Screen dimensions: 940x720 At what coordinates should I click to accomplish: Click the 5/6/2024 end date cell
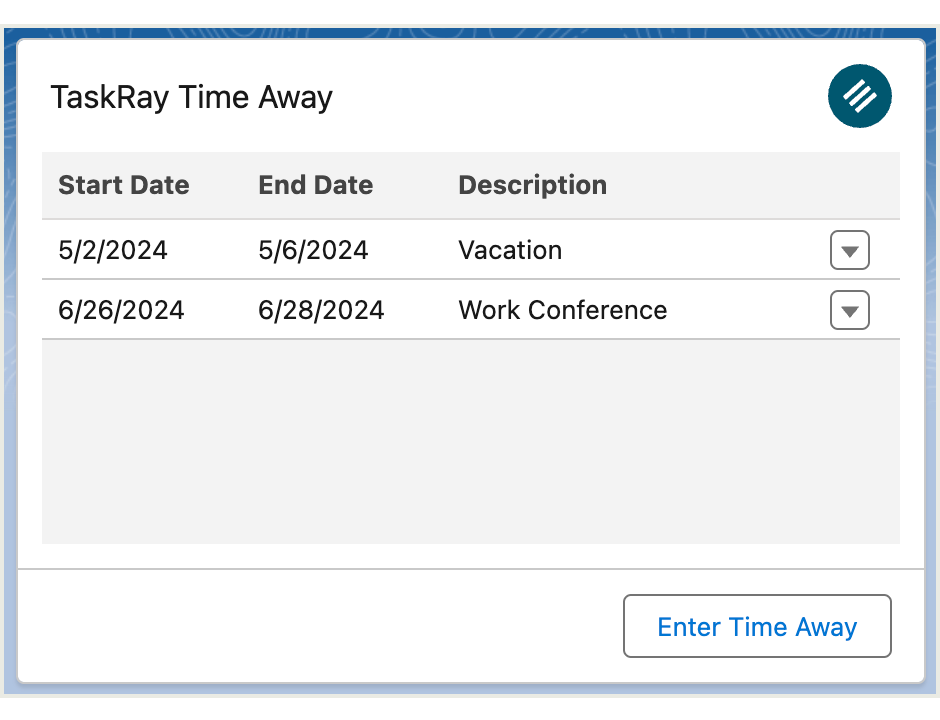tap(313, 250)
